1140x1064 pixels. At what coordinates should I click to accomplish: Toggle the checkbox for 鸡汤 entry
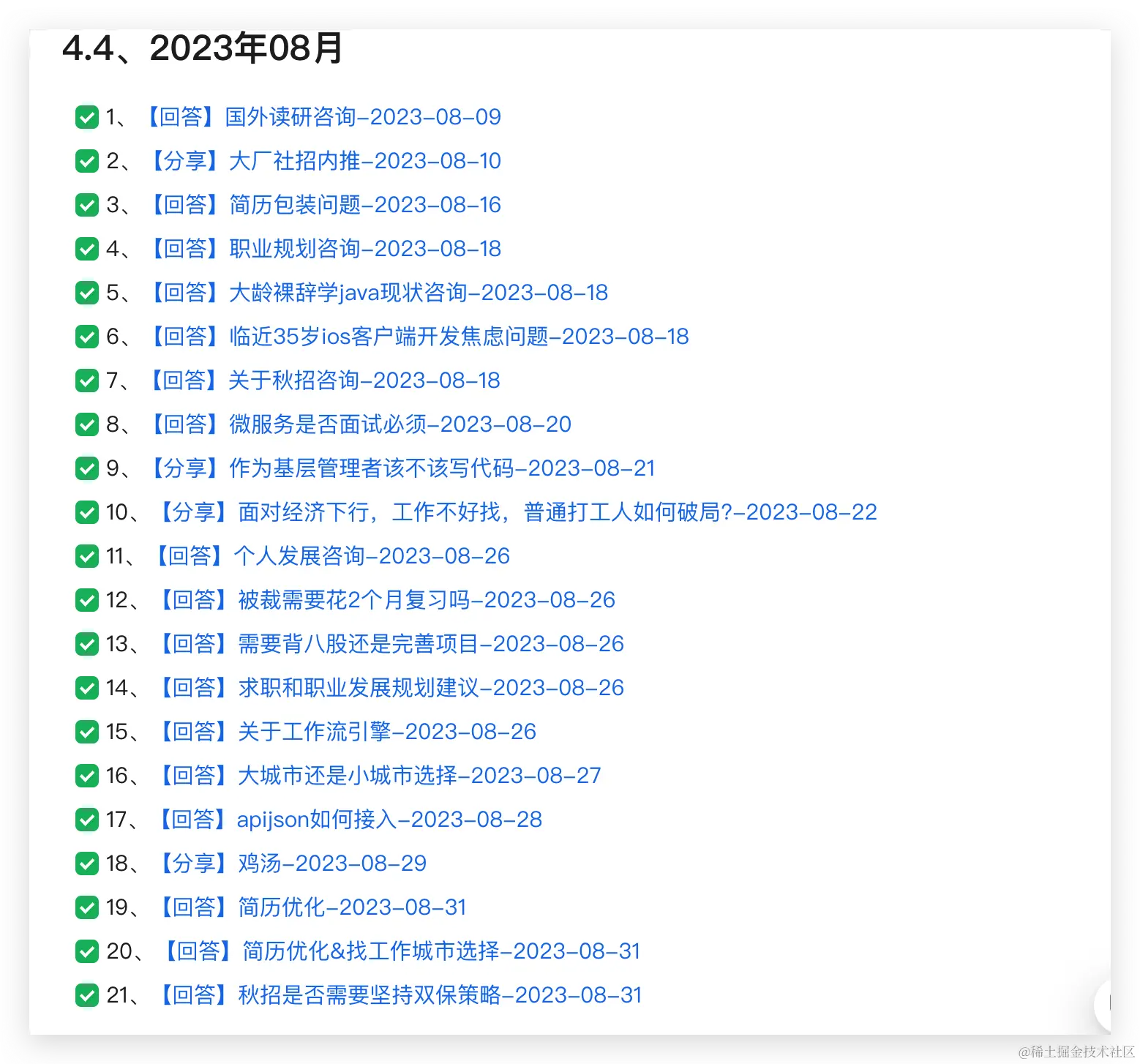(x=87, y=863)
